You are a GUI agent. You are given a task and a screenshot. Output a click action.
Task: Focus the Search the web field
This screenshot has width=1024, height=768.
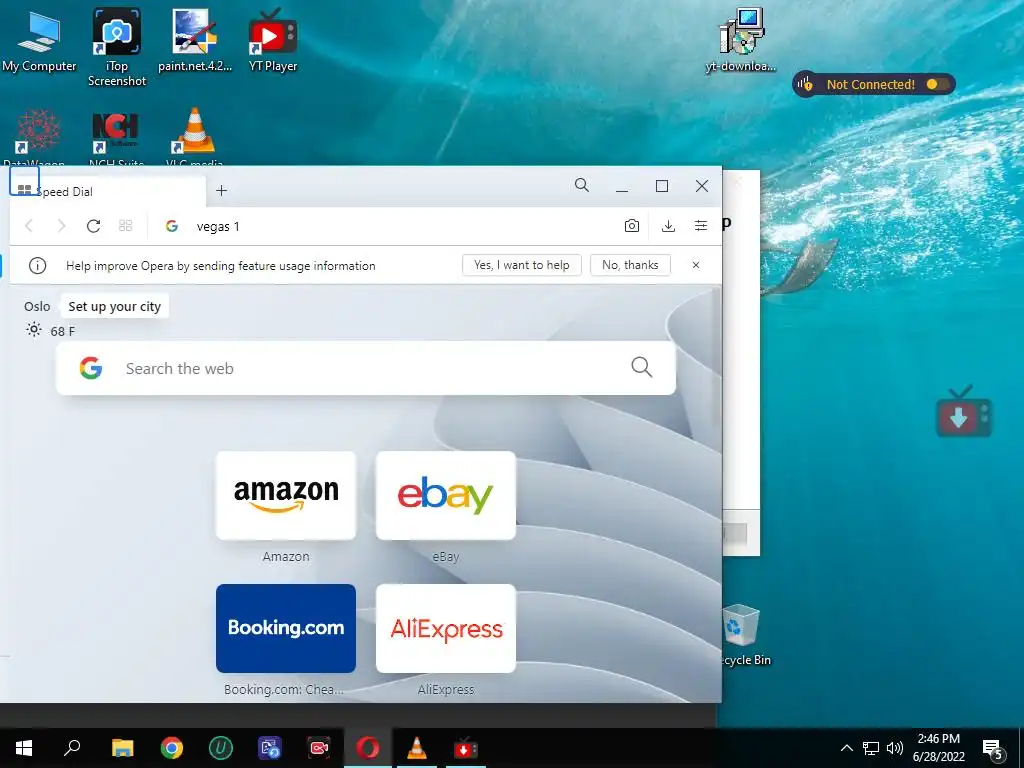(x=366, y=368)
